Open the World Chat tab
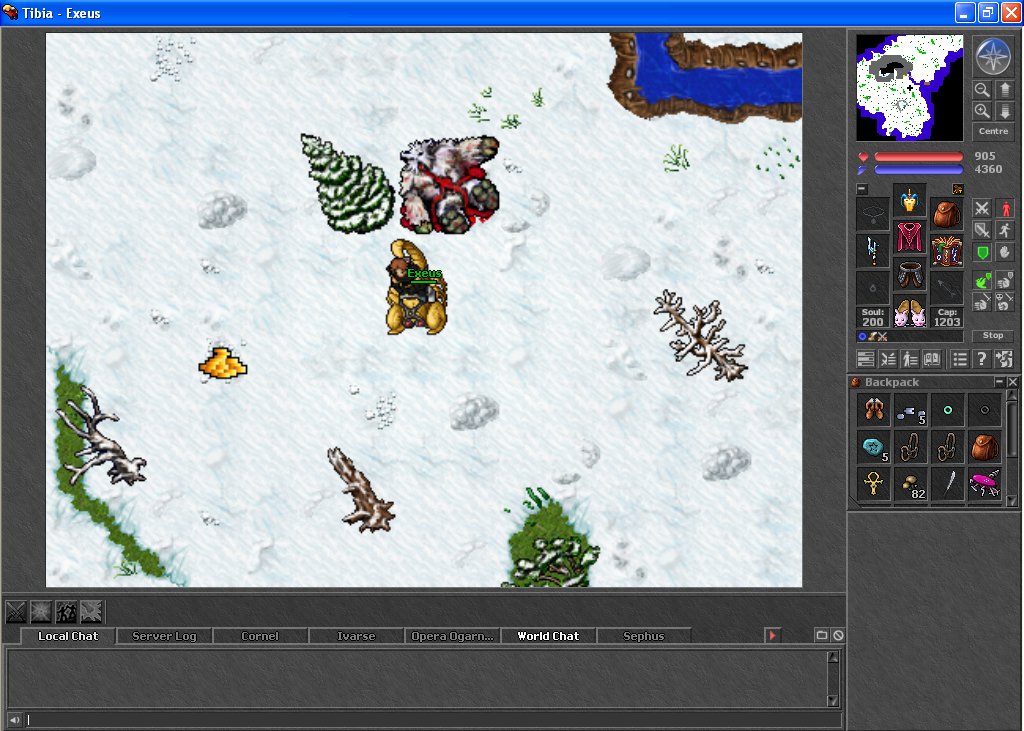This screenshot has height=731, width=1024. pyautogui.click(x=548, y=636)
